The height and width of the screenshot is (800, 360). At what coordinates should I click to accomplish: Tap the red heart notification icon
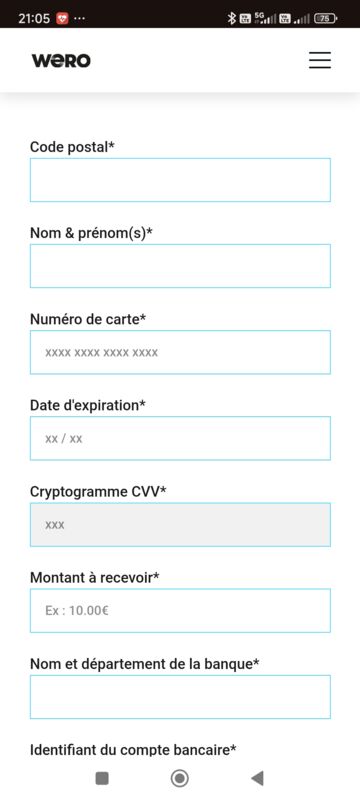[x=62, y=19]
